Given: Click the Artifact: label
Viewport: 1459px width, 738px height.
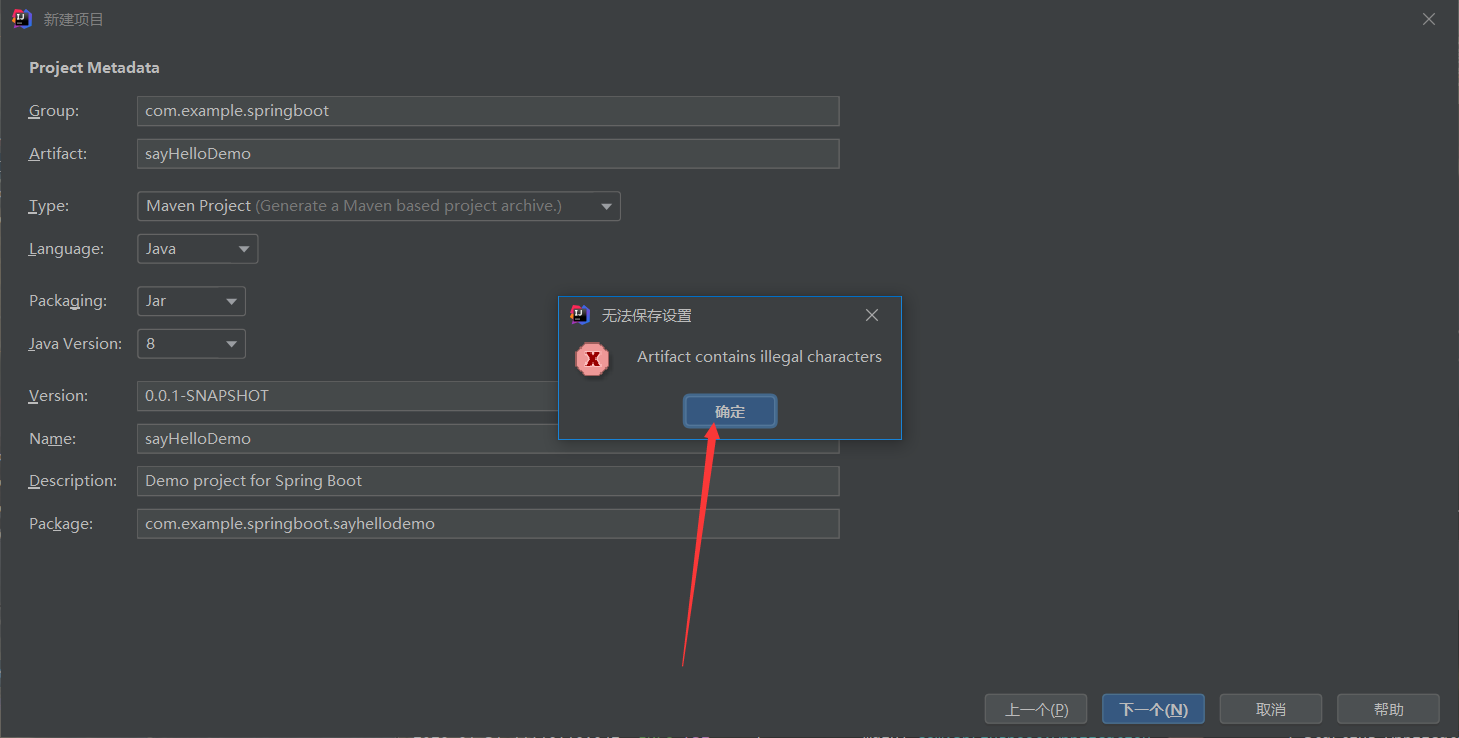Looking at the screenshot, I should (58, 154).
